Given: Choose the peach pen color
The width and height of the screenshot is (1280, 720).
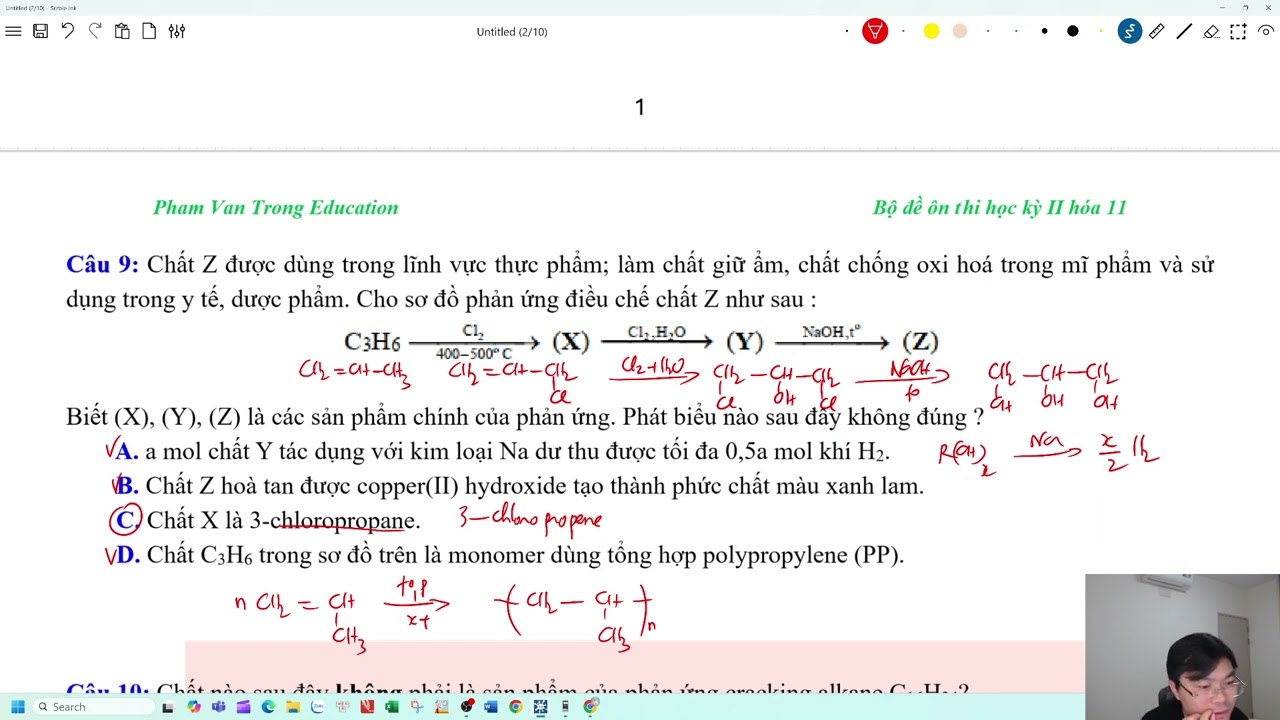Looking at the screenshot, I should tap(960, 31).
